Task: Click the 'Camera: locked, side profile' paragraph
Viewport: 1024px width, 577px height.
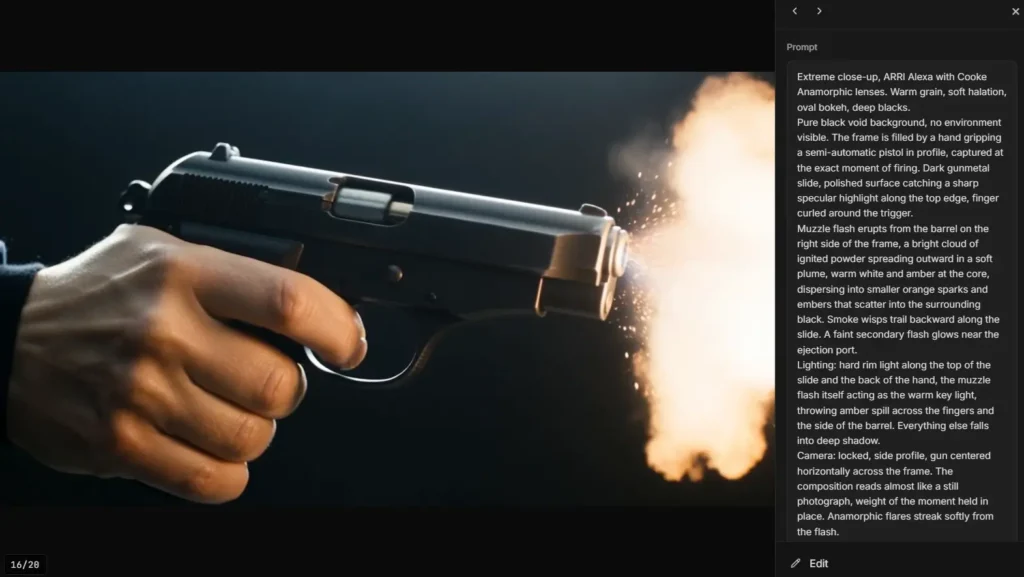Action: (895, 493)
